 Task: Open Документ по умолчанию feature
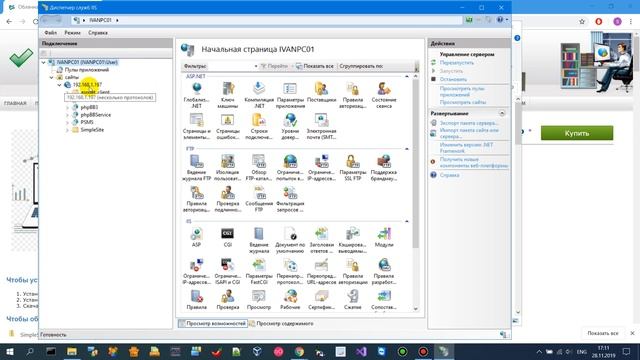pyautogui.click(x=290, y=240)
